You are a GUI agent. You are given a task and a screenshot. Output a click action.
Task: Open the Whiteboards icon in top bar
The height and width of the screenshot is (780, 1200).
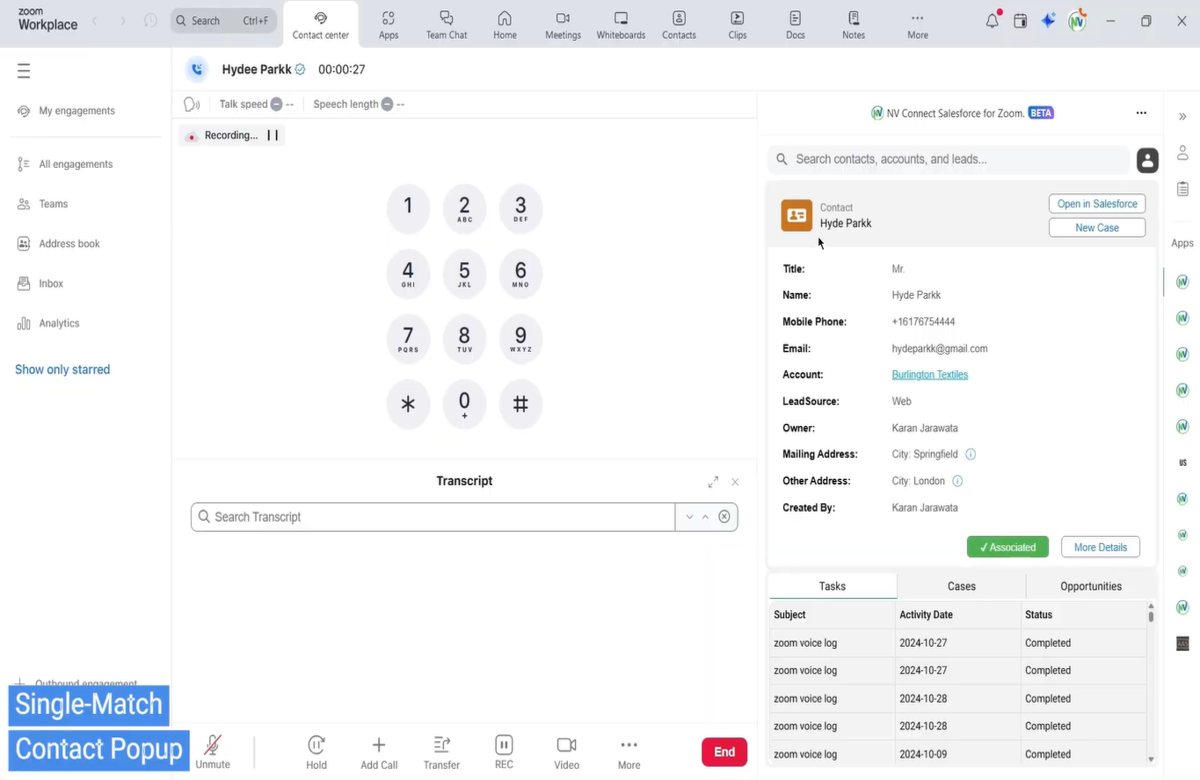pyautogui.click(x=621, y=19)
